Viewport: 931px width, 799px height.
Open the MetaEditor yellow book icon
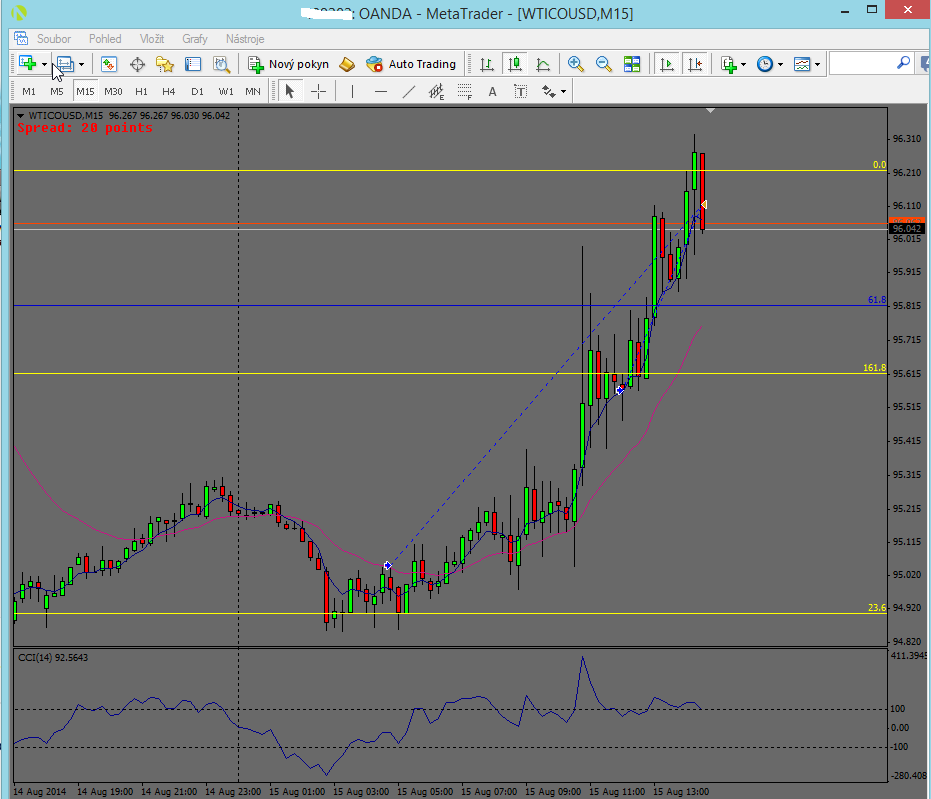coord(347,64)
